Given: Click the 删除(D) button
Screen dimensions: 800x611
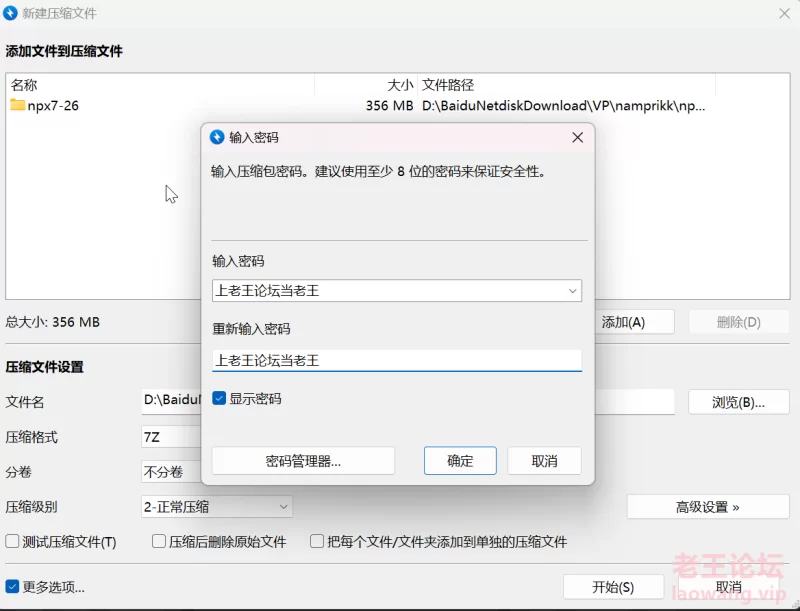Looking at the screenshot, I should pyautogui.click(x=739, y=322).
